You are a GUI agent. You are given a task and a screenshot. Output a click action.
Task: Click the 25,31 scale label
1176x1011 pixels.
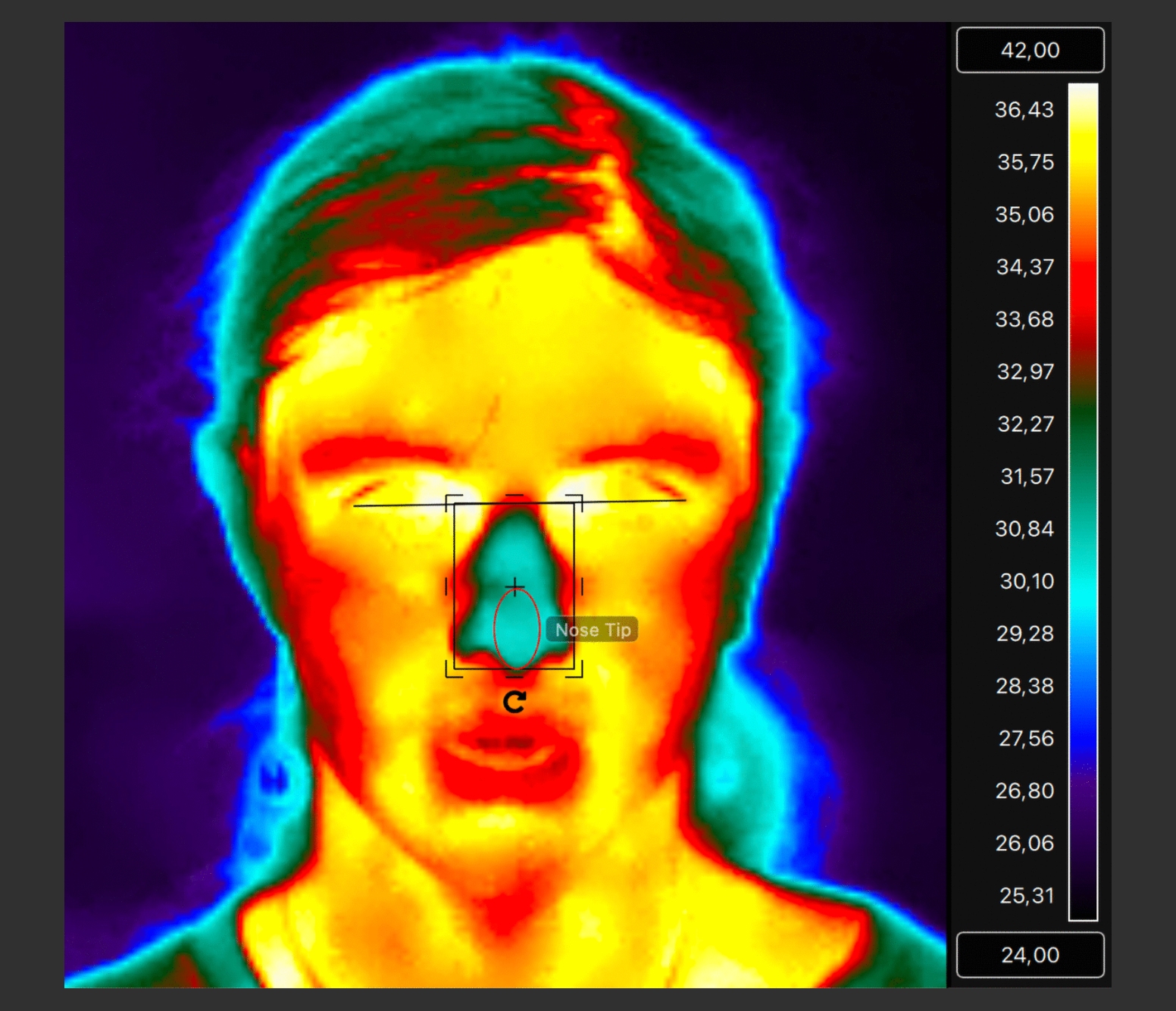coord(1026,896)
